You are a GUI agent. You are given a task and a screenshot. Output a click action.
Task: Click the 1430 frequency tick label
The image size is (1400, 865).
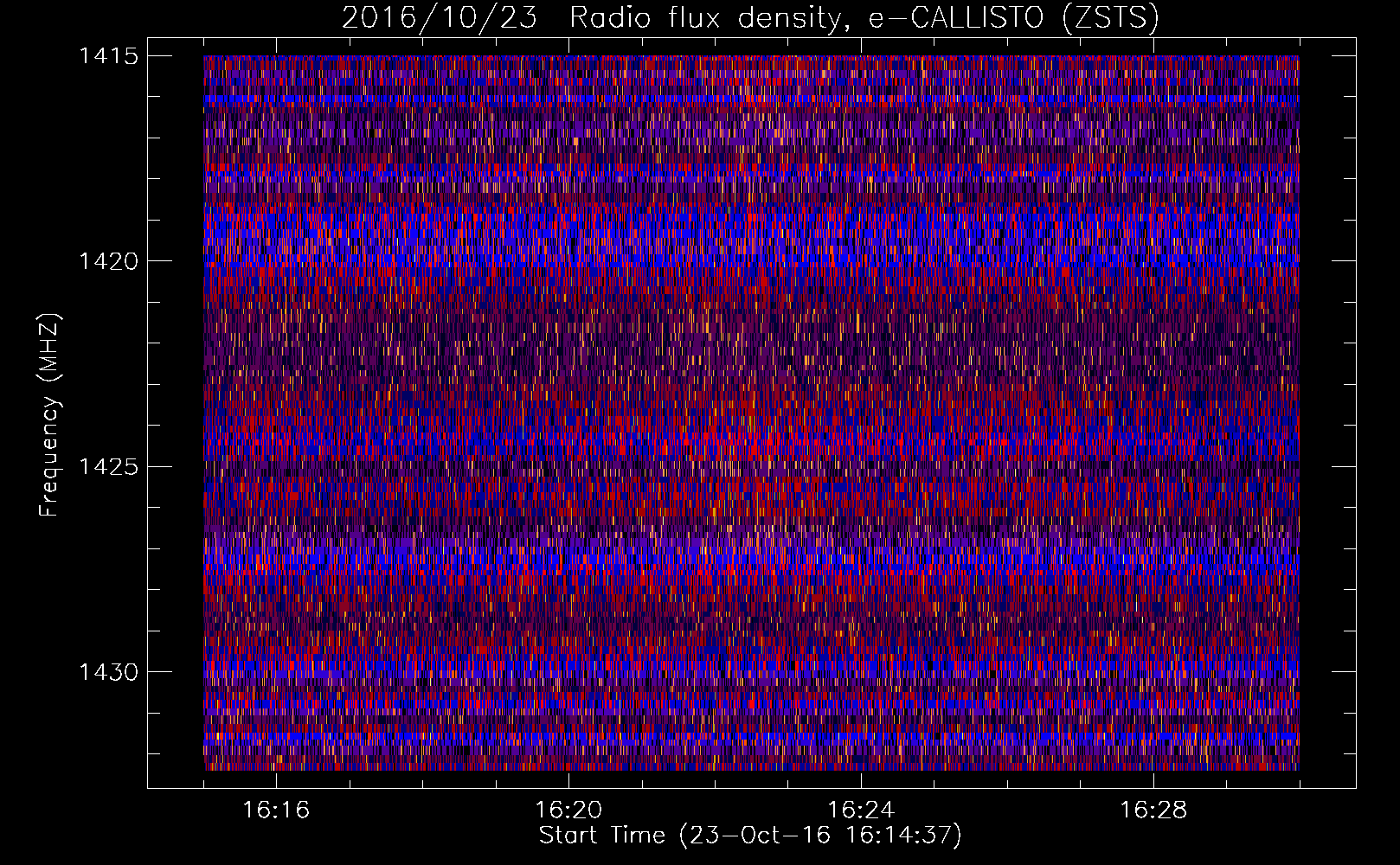point(108,672)
